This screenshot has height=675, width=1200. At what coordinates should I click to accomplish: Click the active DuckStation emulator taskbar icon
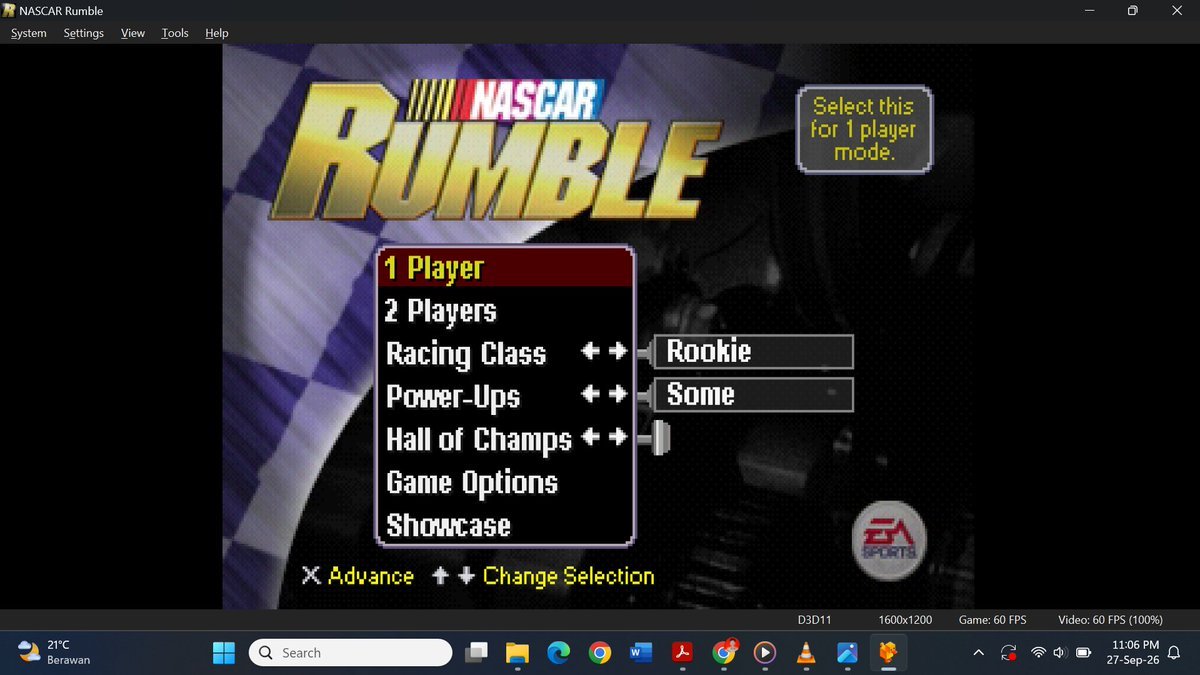point(887,653)
